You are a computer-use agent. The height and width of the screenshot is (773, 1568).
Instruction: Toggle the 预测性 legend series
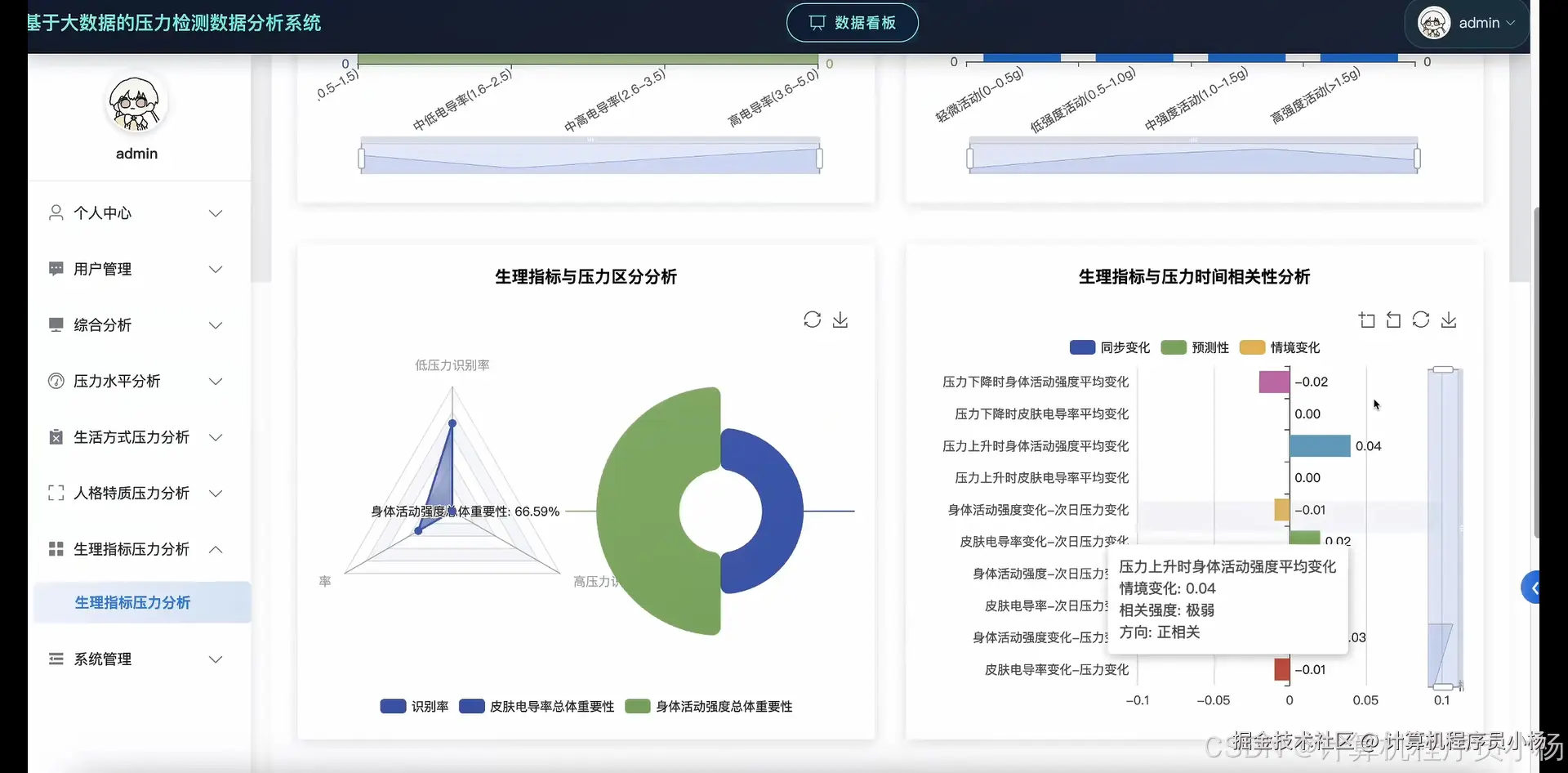point(1195,347)
